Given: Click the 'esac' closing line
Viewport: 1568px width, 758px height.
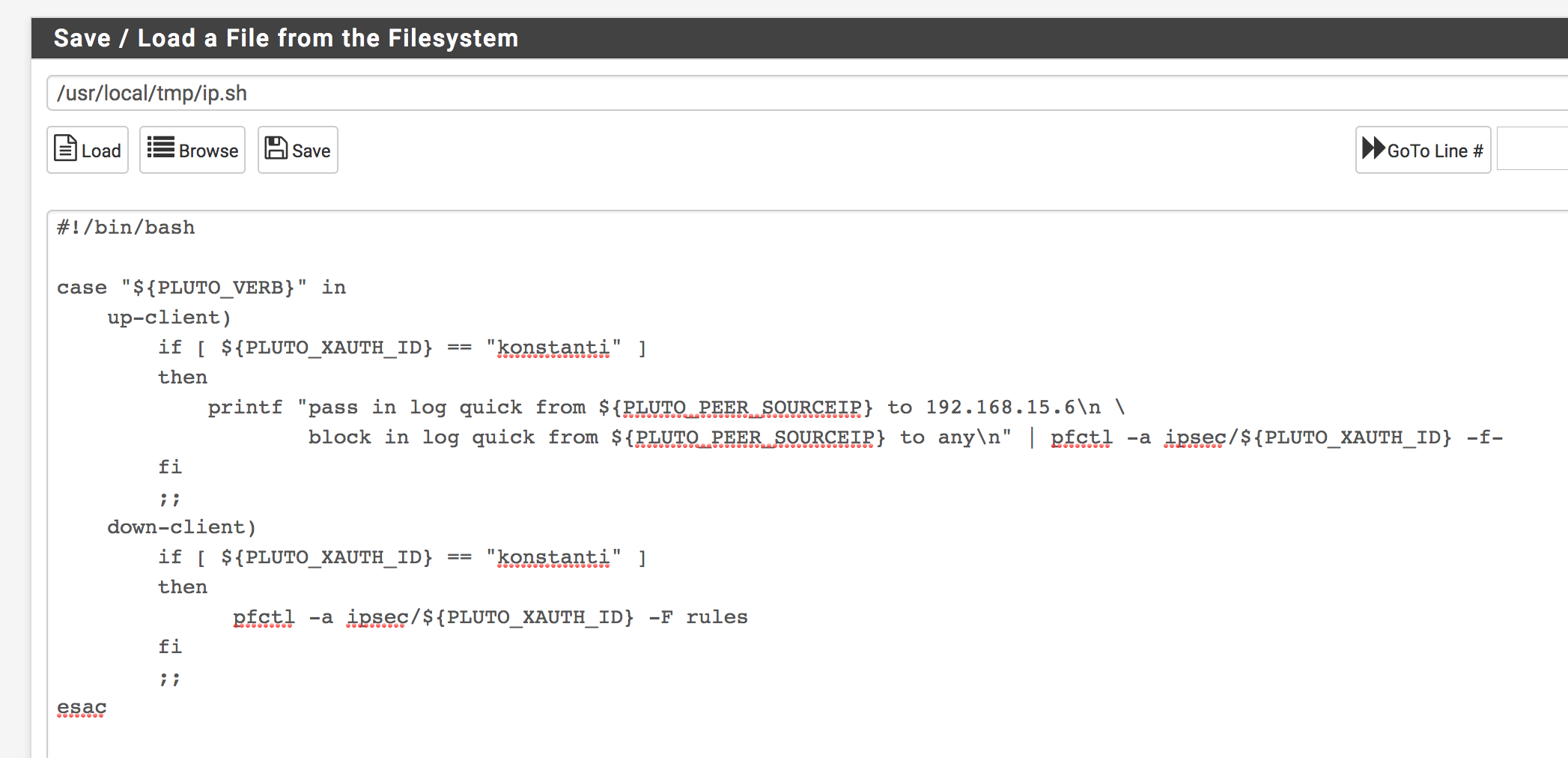Looking at the screenshot, I should click(x=82, y=707).
